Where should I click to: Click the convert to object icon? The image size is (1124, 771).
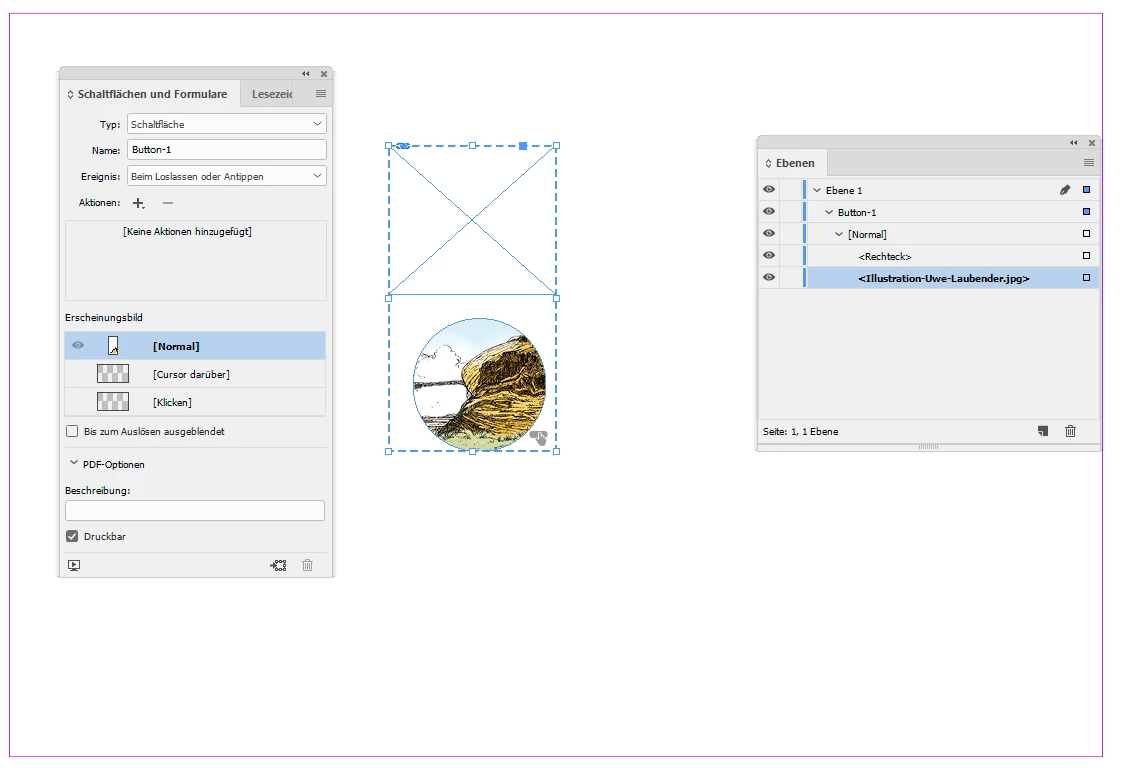point(278,565)
